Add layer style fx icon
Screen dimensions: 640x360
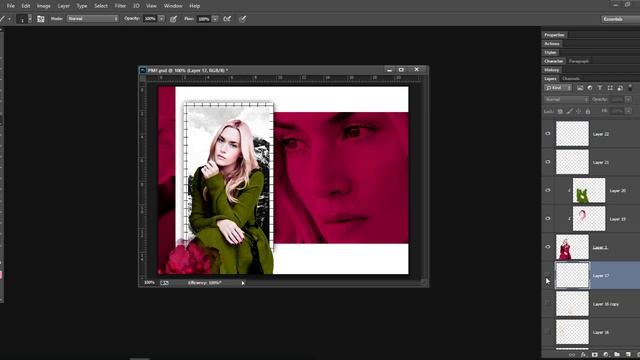pos(583,355)
